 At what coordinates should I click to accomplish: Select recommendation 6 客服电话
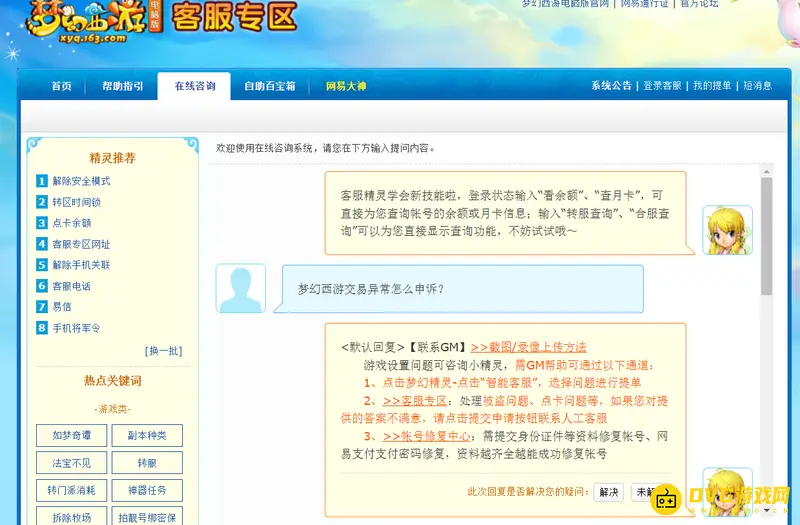point(64,286)
